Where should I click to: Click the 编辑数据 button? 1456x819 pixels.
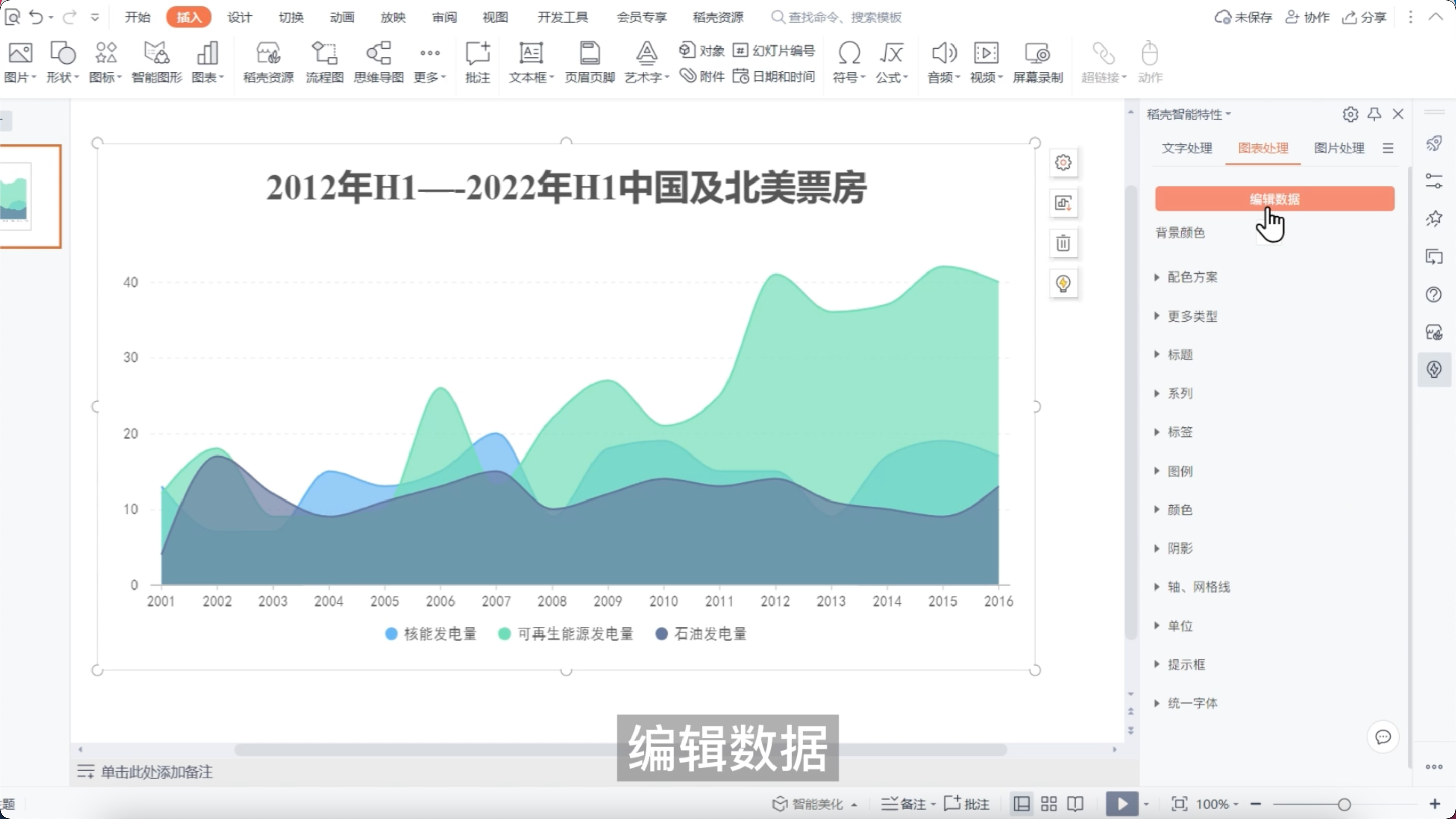1275,198
